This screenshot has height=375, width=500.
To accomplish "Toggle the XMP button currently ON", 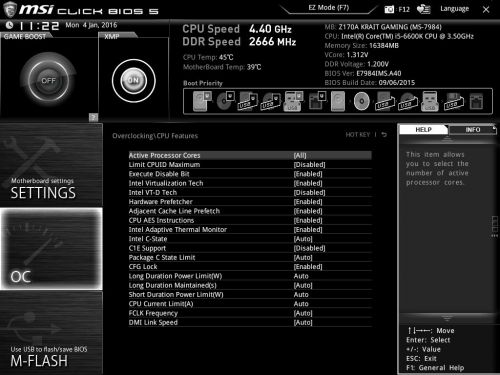I will click(x=134, y=80).
